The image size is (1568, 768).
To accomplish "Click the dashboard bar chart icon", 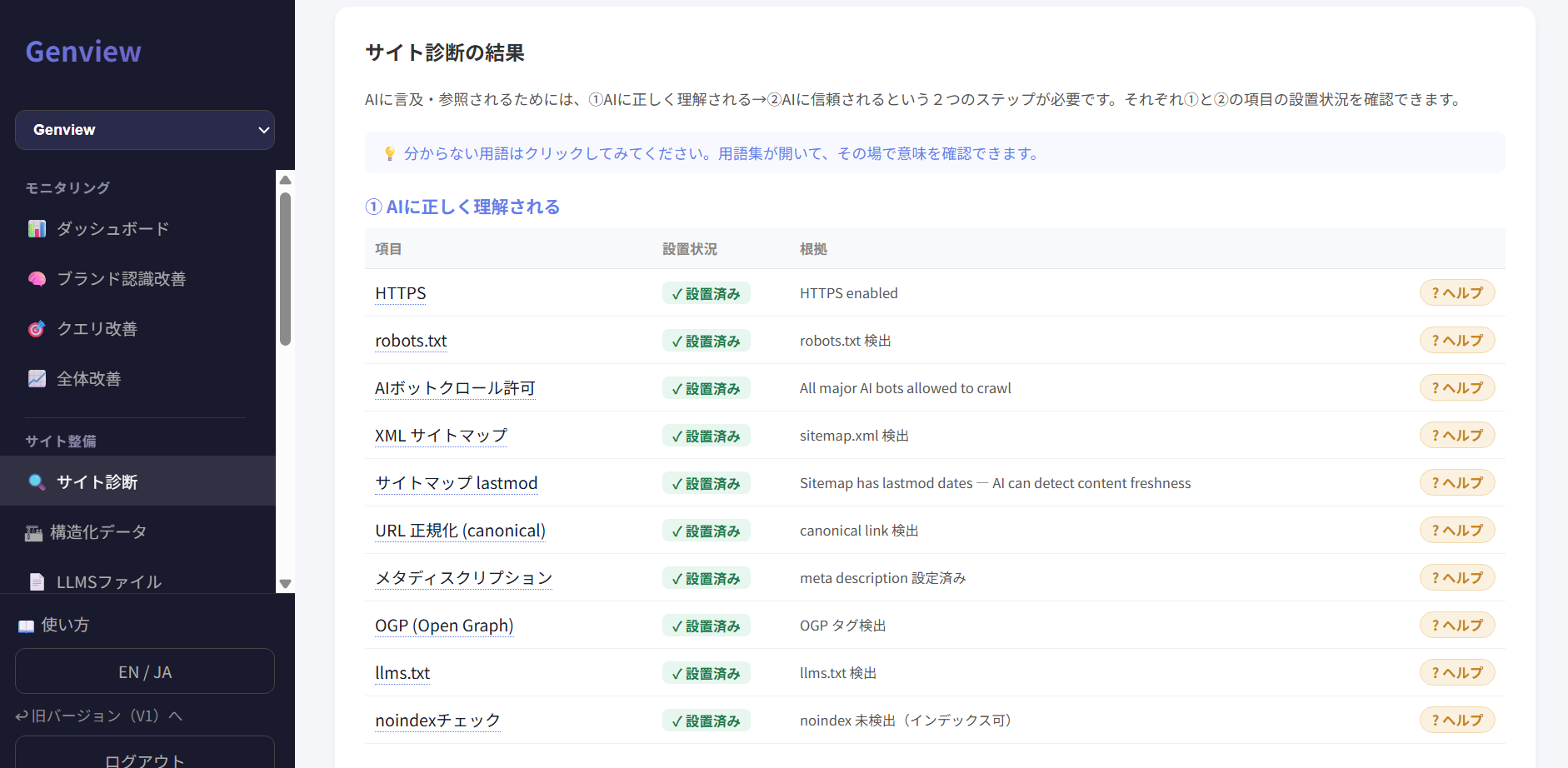I will point(37,229).
